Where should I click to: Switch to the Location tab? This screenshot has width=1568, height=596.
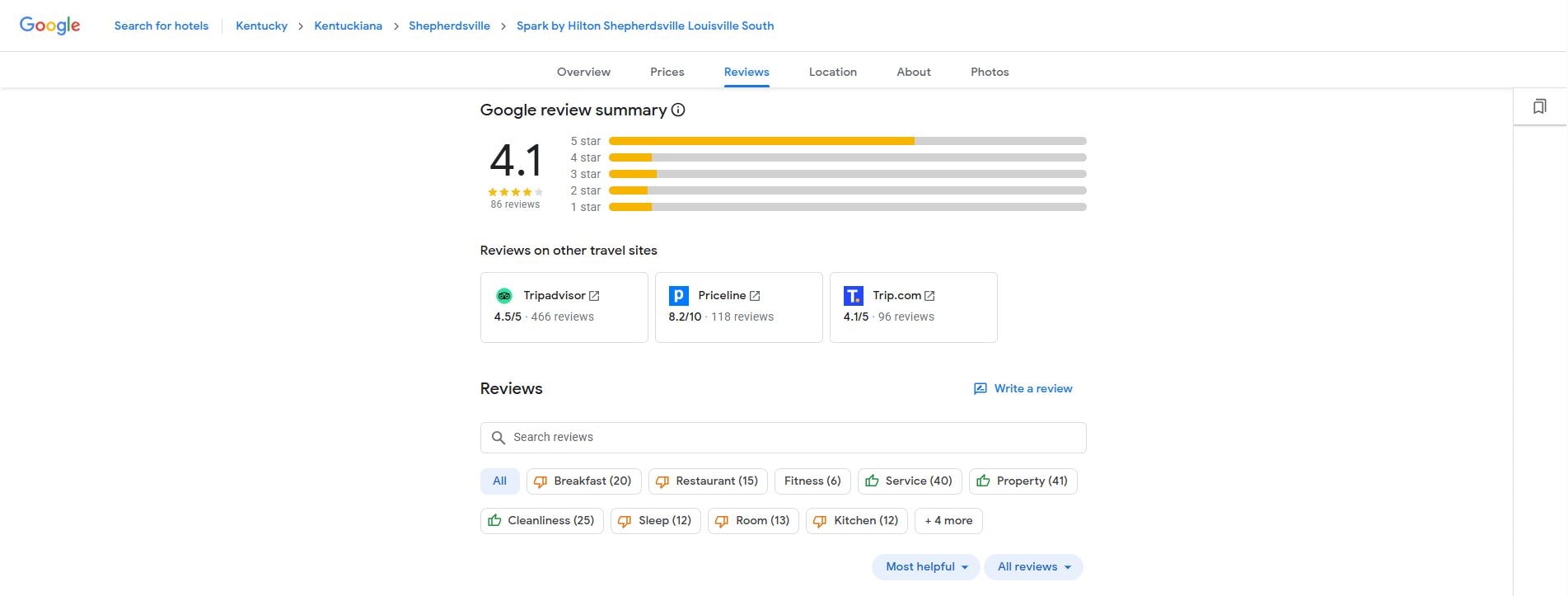pos(833,72)
